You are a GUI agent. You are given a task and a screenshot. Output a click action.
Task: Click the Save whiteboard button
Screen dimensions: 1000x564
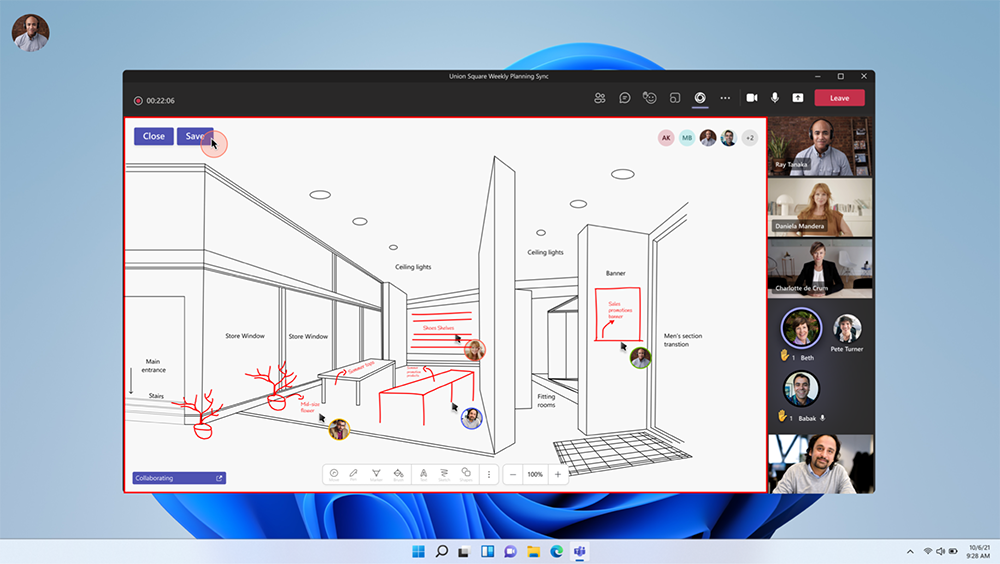click(x=195, y=136)
